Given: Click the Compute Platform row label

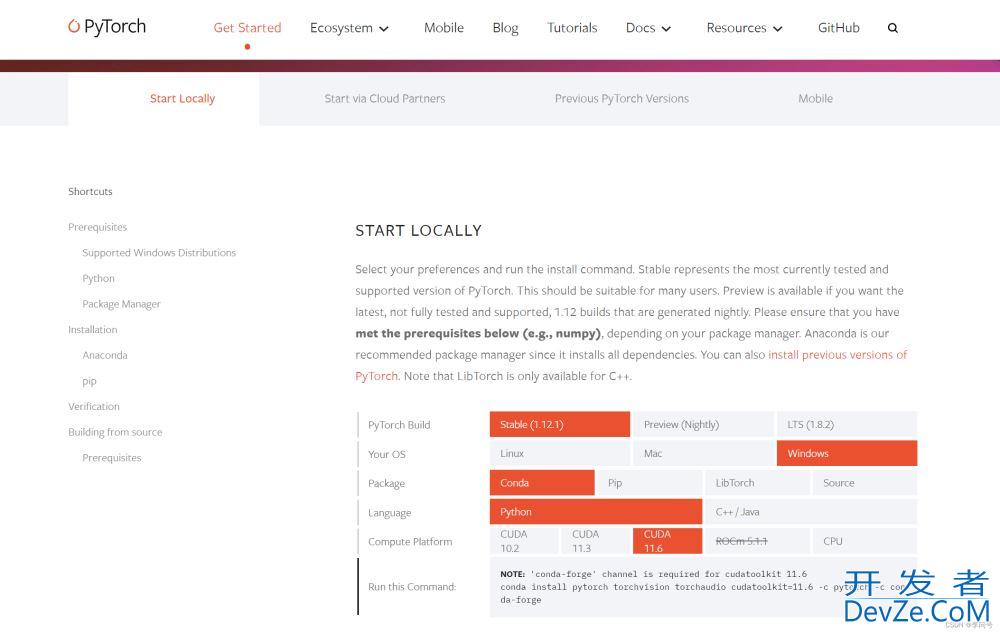Looking at the screenshot, I should 410,542.
